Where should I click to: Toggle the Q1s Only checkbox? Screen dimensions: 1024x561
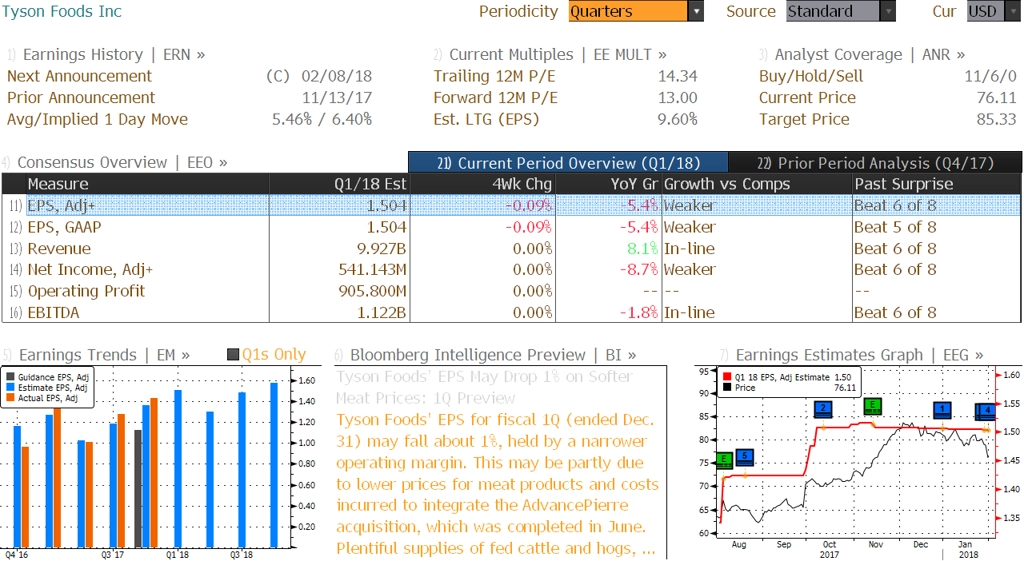[x=233, y=355]
